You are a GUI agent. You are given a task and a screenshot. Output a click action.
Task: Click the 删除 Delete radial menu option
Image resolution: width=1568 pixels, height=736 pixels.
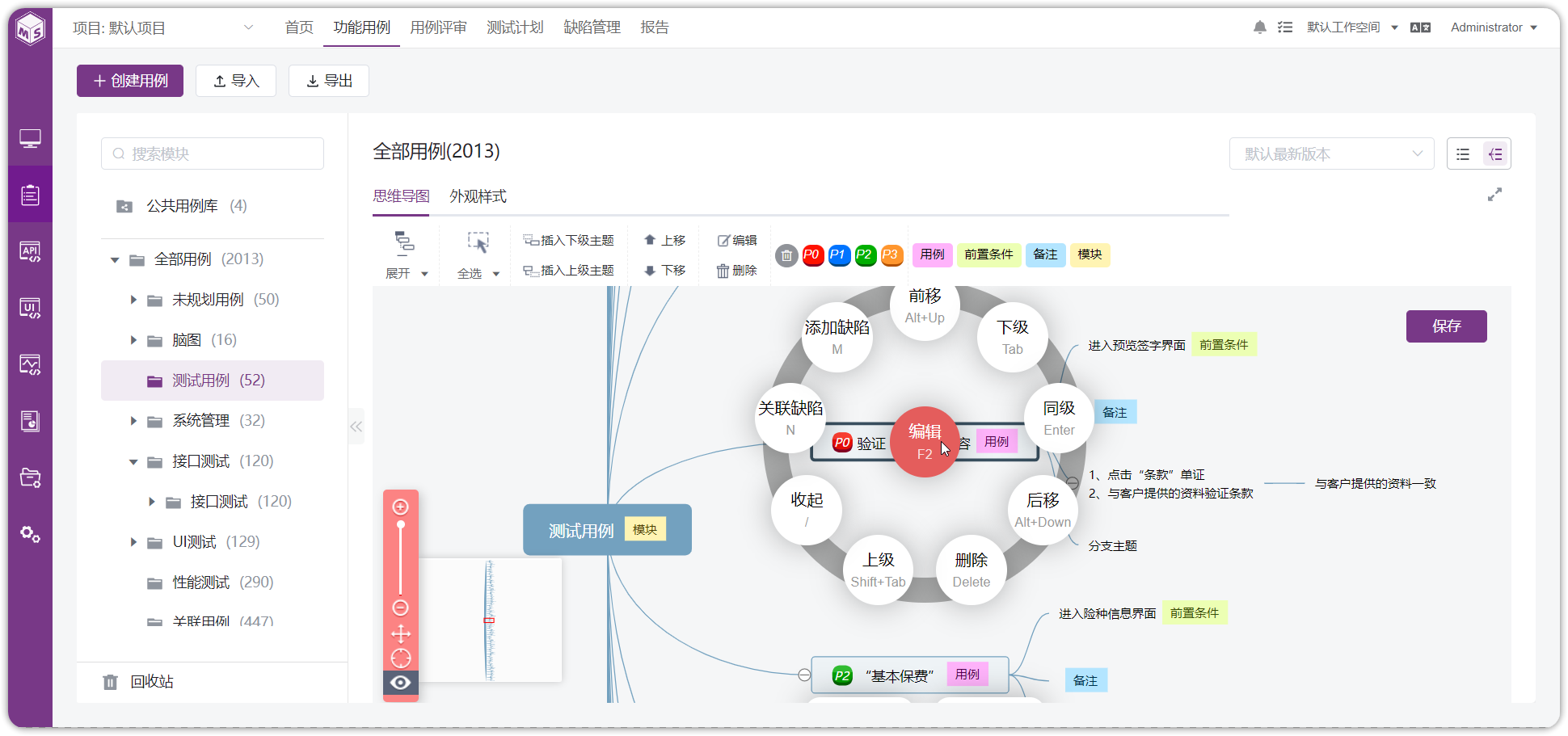971,570
